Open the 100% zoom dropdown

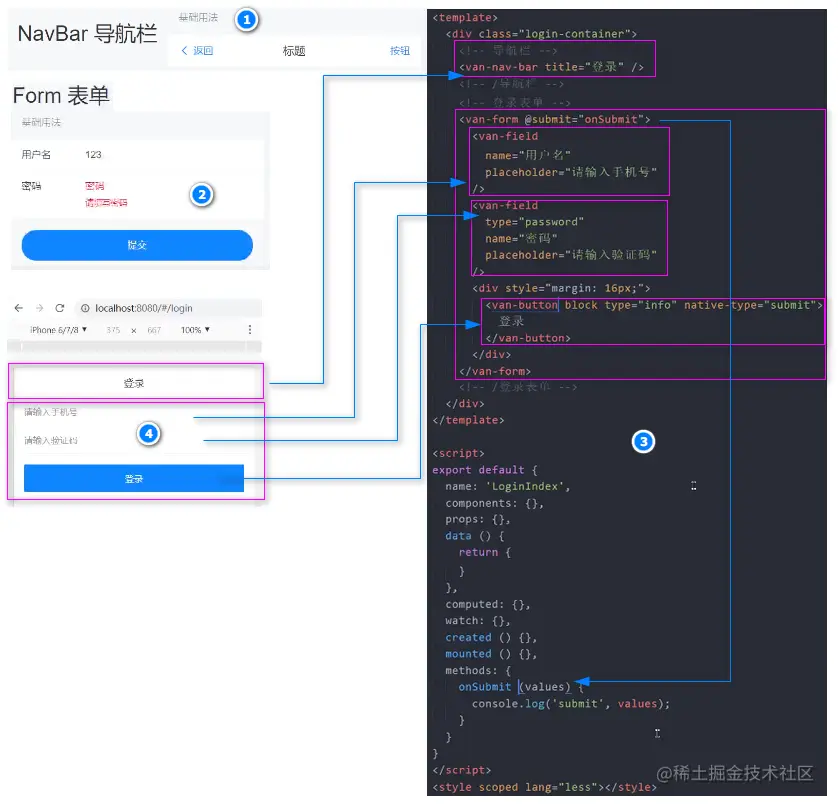[x=195, y=330]
